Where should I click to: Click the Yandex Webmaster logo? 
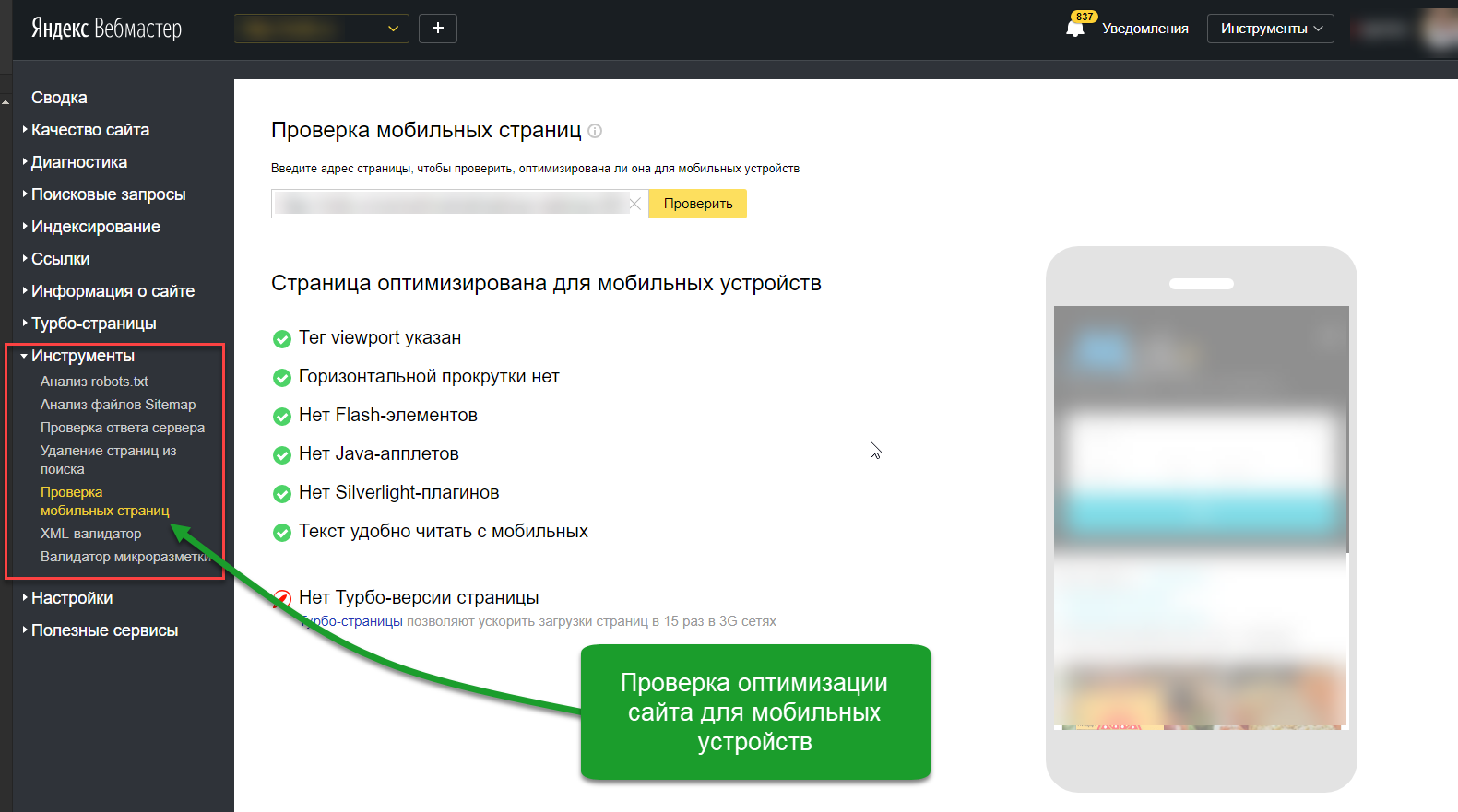pyautogui.click(x=106, y=29)
